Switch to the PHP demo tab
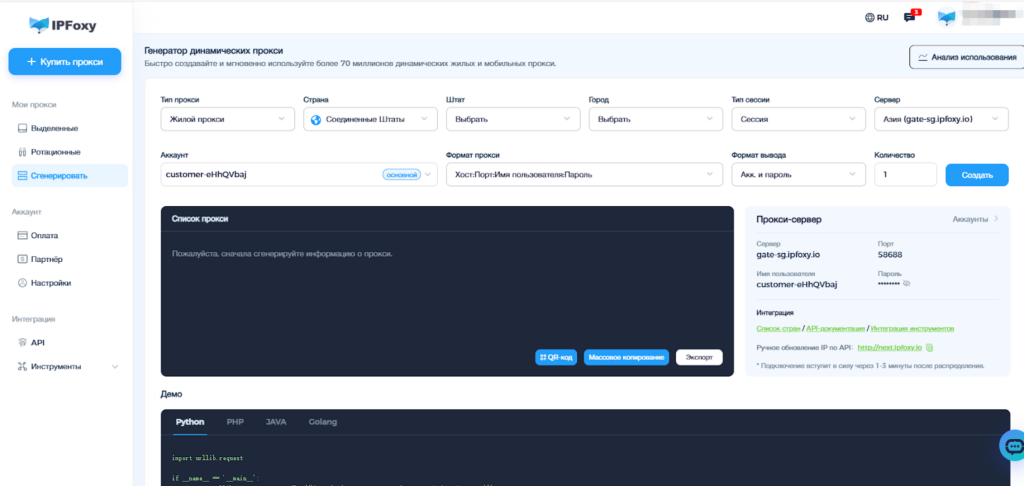This screenshot has width=1024, height=486. point(235,422)
